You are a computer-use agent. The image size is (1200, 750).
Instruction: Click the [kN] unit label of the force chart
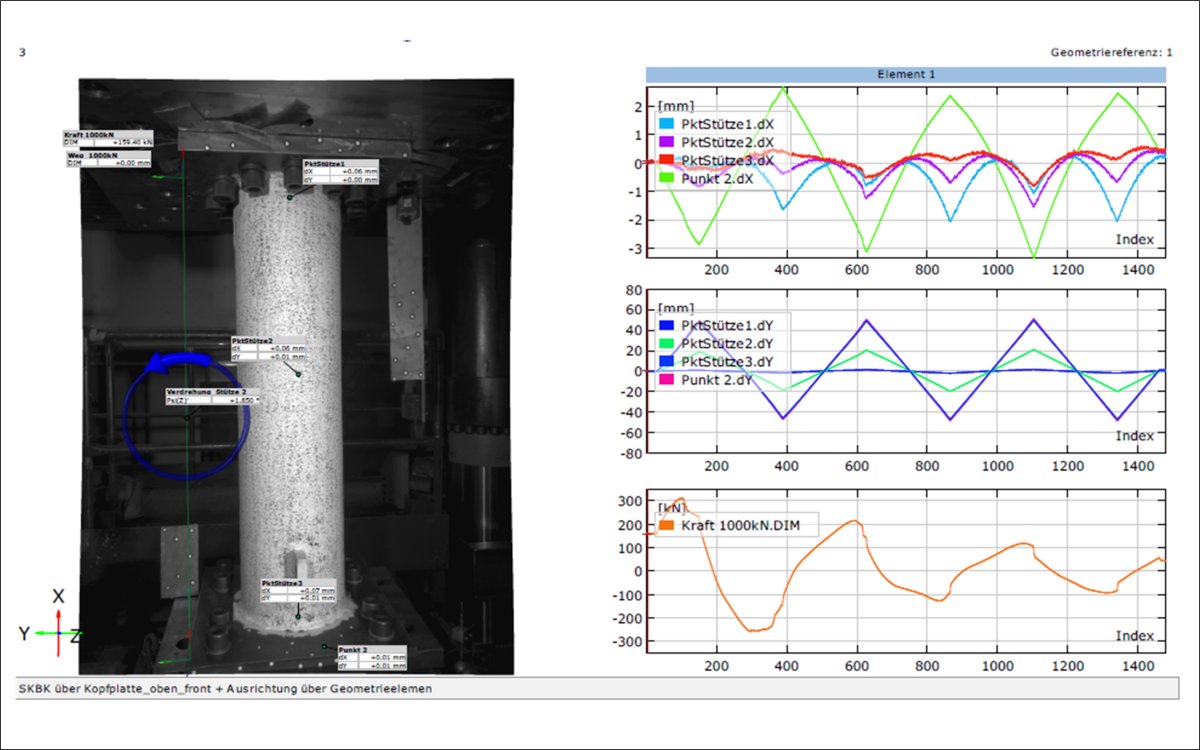[x=670, y=508]
